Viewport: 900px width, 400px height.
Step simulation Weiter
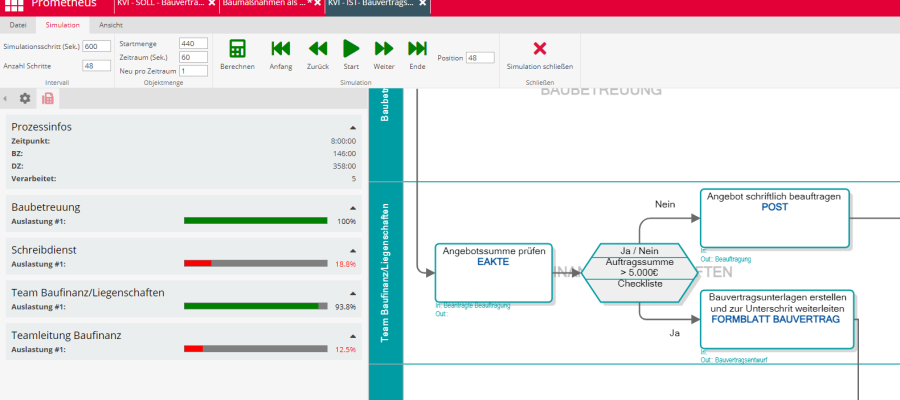tap(384, 49)
